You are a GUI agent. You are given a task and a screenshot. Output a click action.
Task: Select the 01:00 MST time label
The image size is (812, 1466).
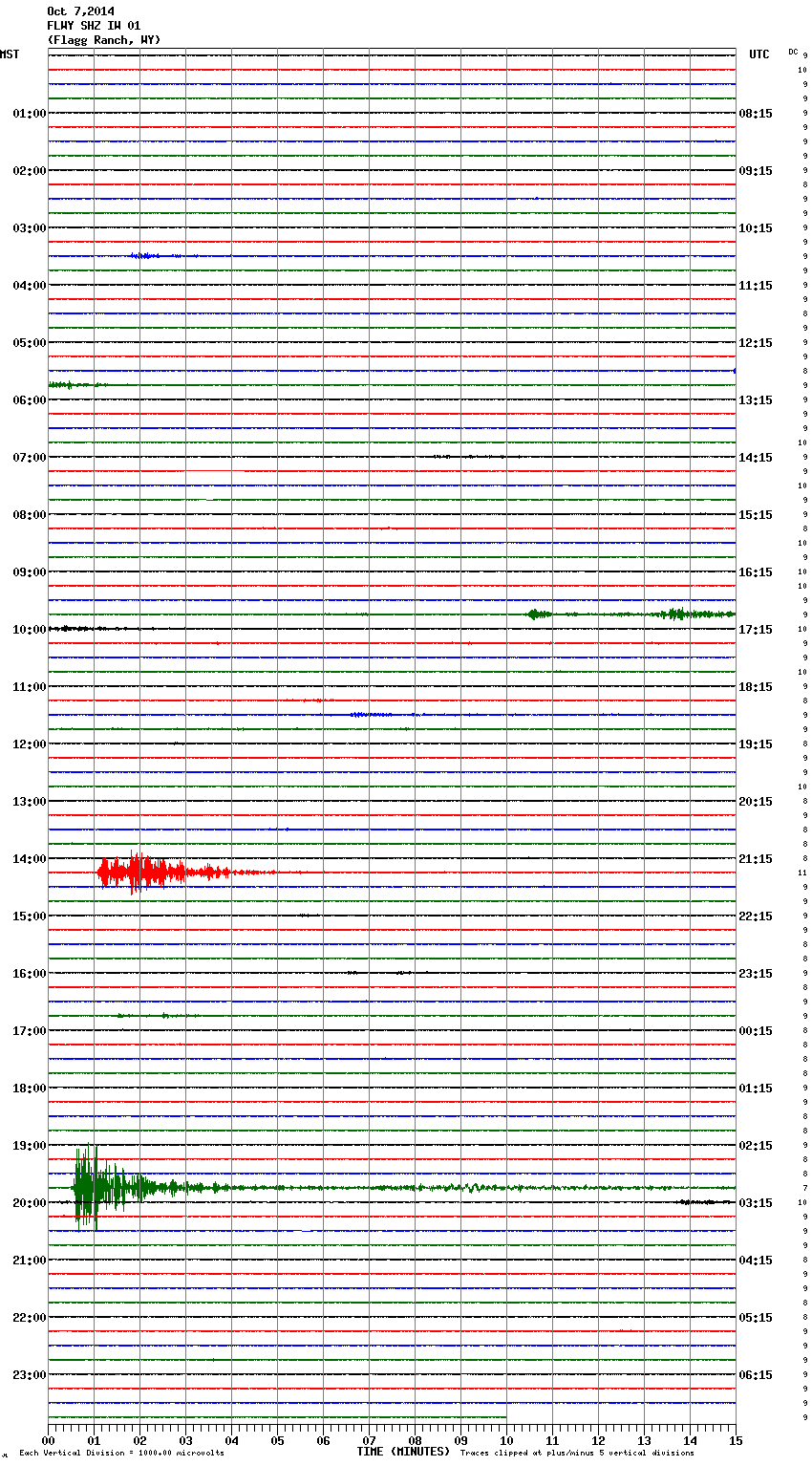pyautogui.click(x=30, y=113)
